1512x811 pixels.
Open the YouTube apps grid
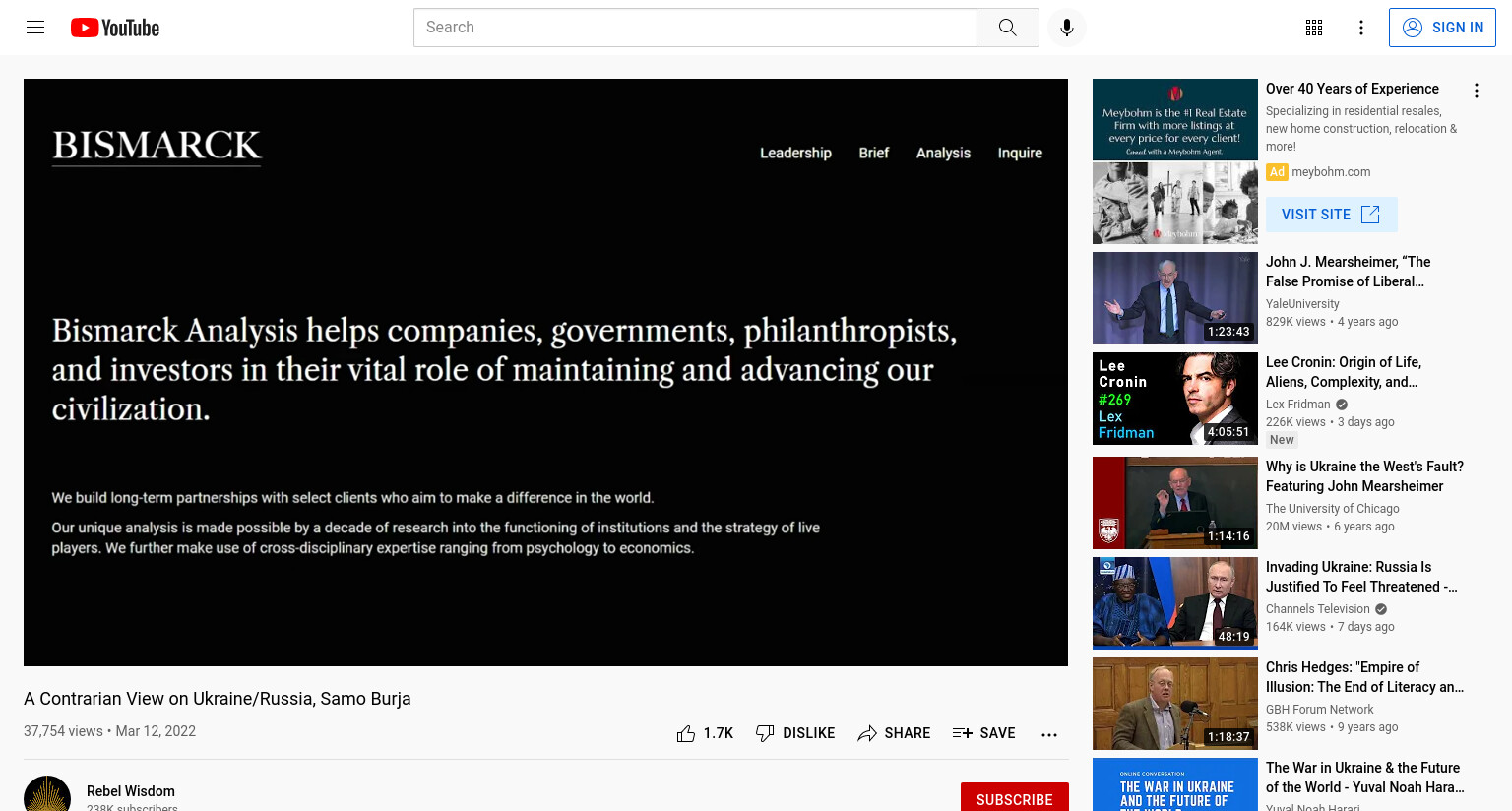tap(1314, 28)
